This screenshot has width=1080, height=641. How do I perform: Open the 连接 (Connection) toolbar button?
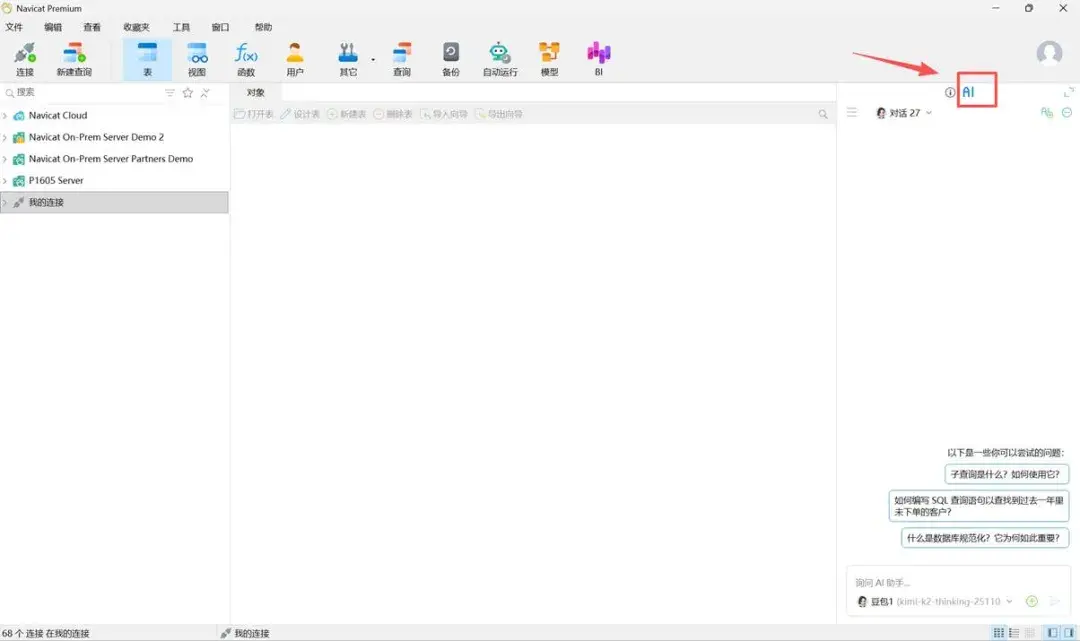(25, 59)
